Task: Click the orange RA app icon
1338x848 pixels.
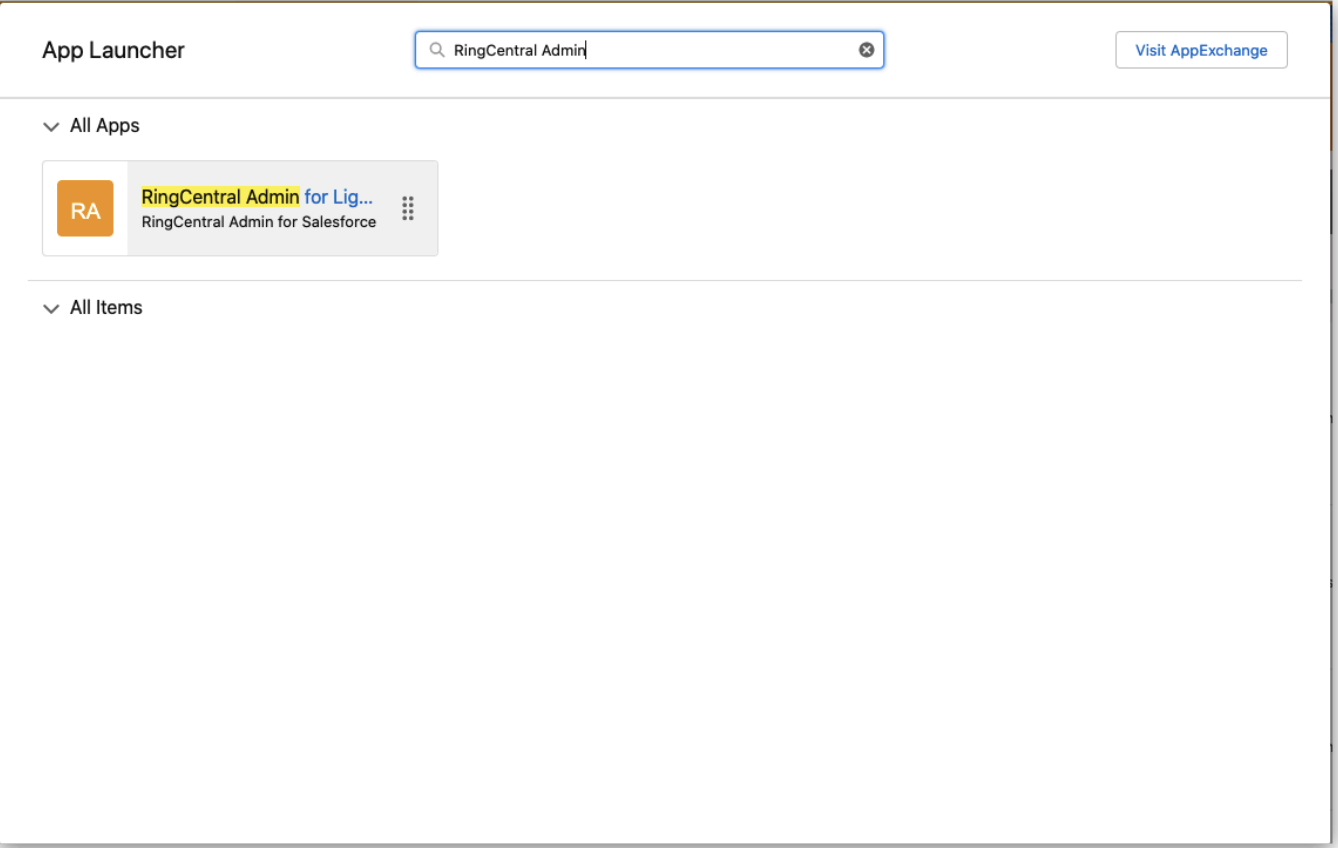Action: pos(85,208)
